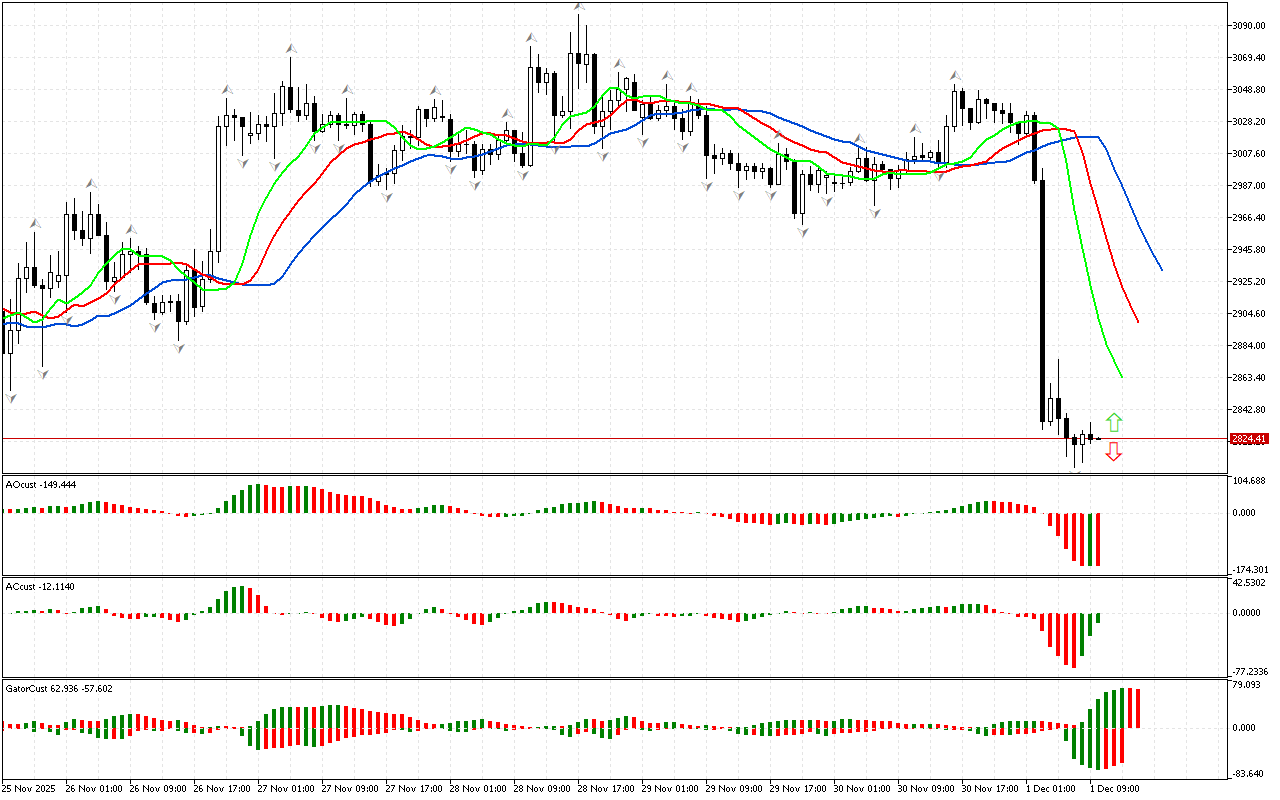The width and height of the screenshot is (1280, 800).
Task: Click the green up arrow near current price
Action: coord(1113,422)
